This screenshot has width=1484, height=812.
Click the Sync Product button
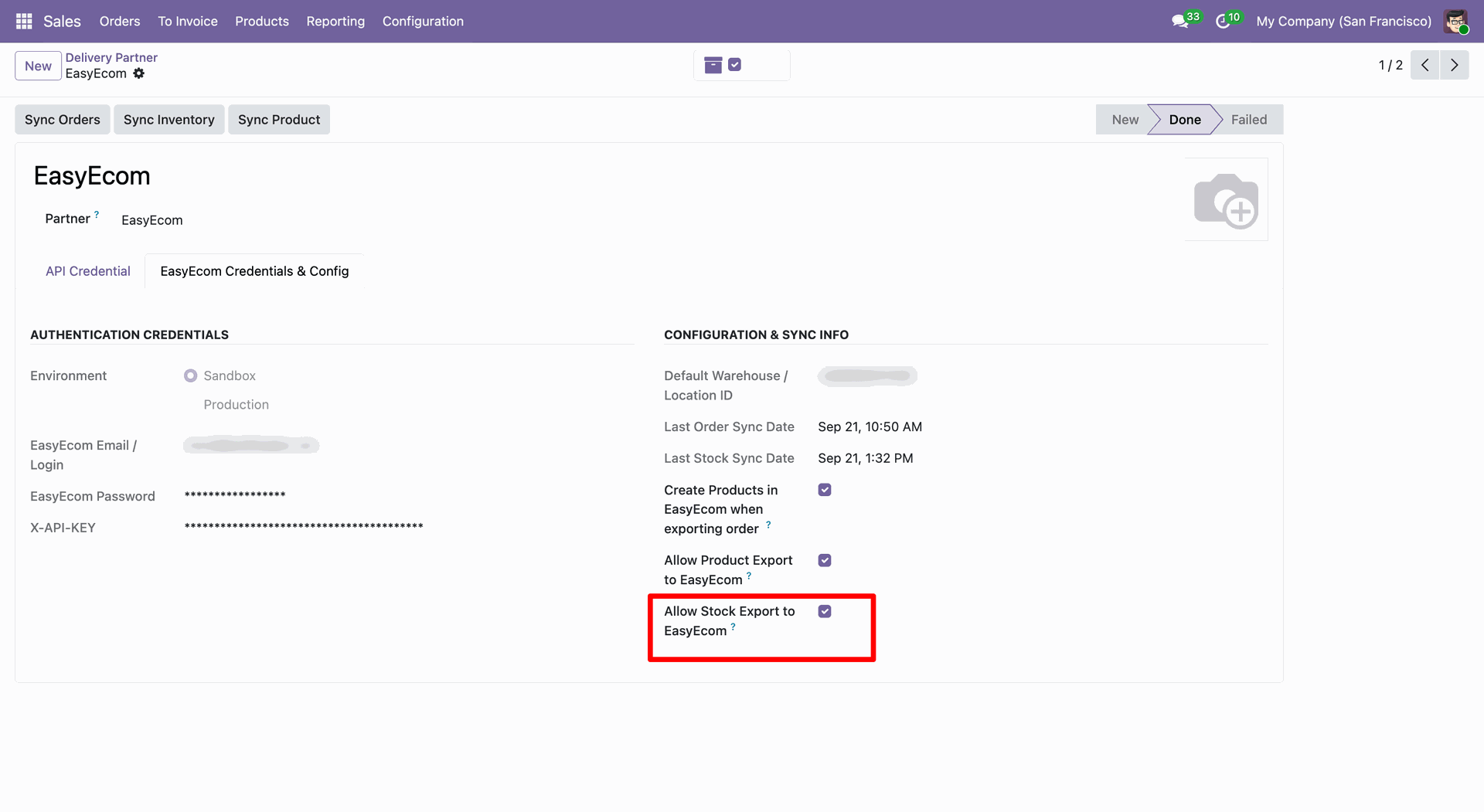pyautogui.click(x=279, y=120)
